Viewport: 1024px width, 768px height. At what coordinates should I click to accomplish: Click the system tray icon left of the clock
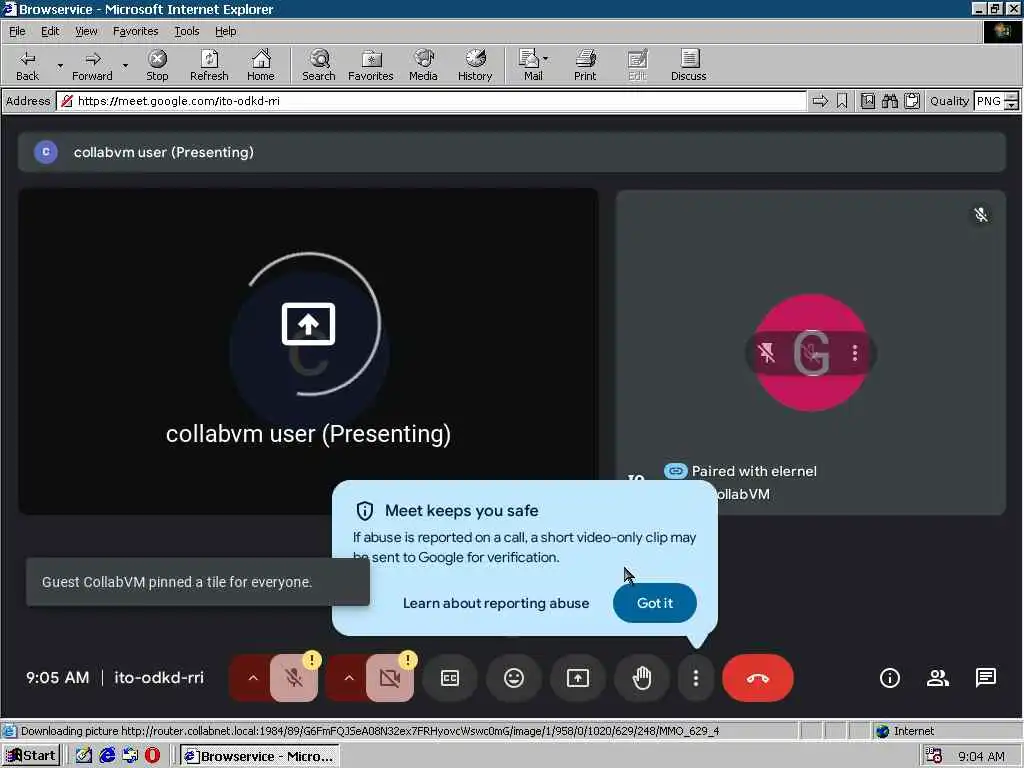[934, 756]
